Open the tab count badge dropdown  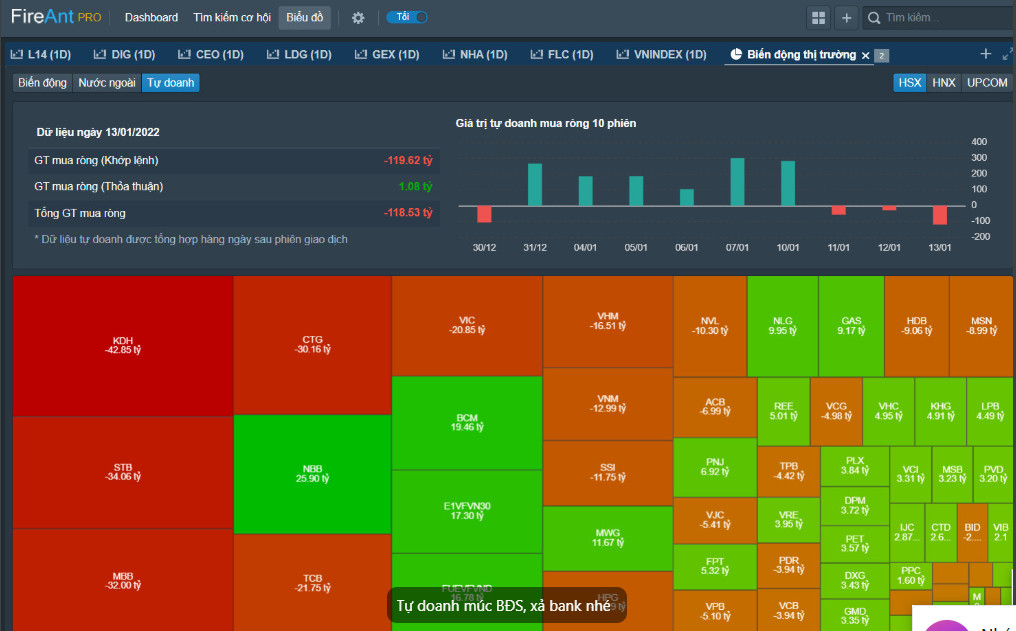point(881,56)
